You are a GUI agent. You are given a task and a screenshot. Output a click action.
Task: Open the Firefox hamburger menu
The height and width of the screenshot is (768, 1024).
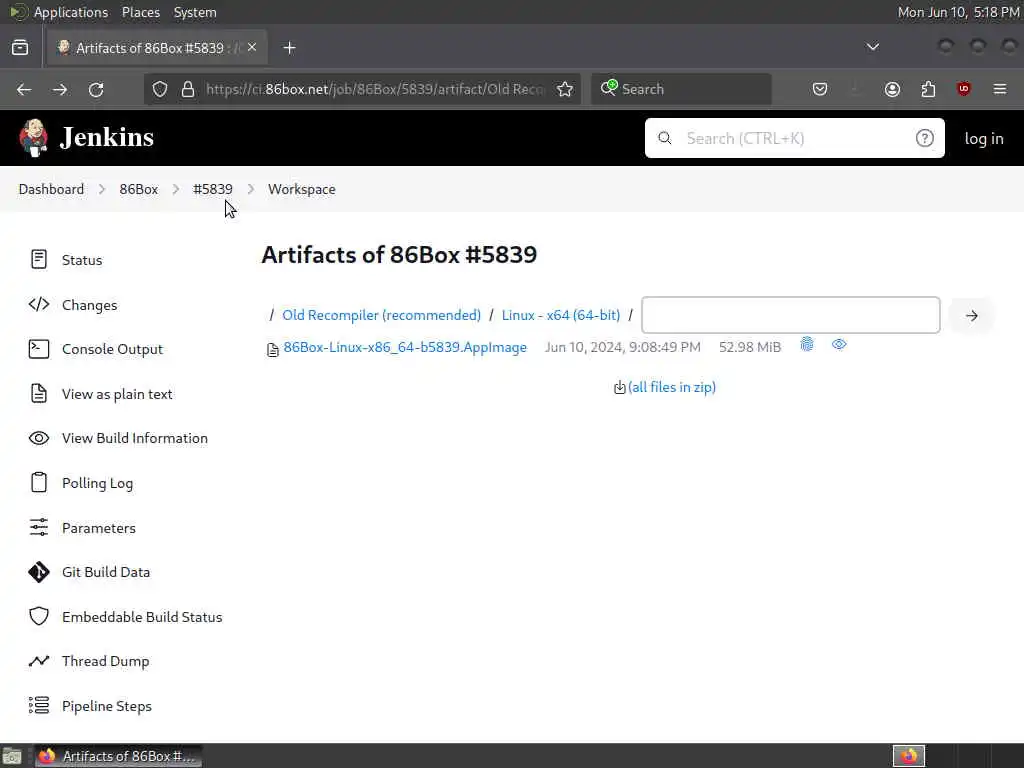pyautogui.click(x=1000, y=89)
